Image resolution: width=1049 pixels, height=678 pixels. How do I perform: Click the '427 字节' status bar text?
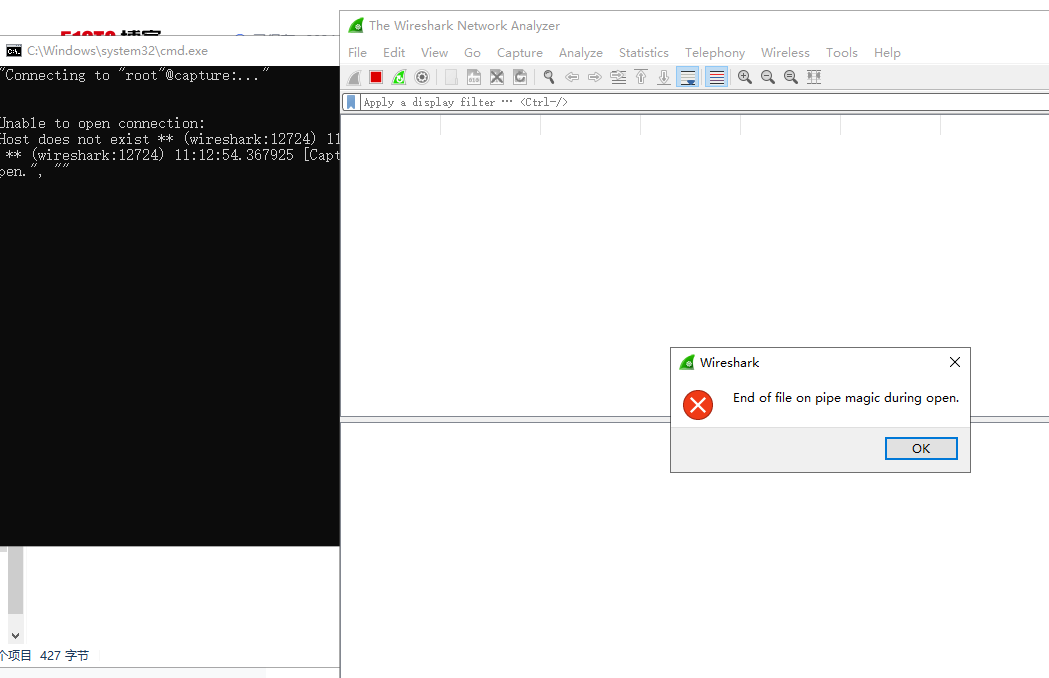[64, 655]
